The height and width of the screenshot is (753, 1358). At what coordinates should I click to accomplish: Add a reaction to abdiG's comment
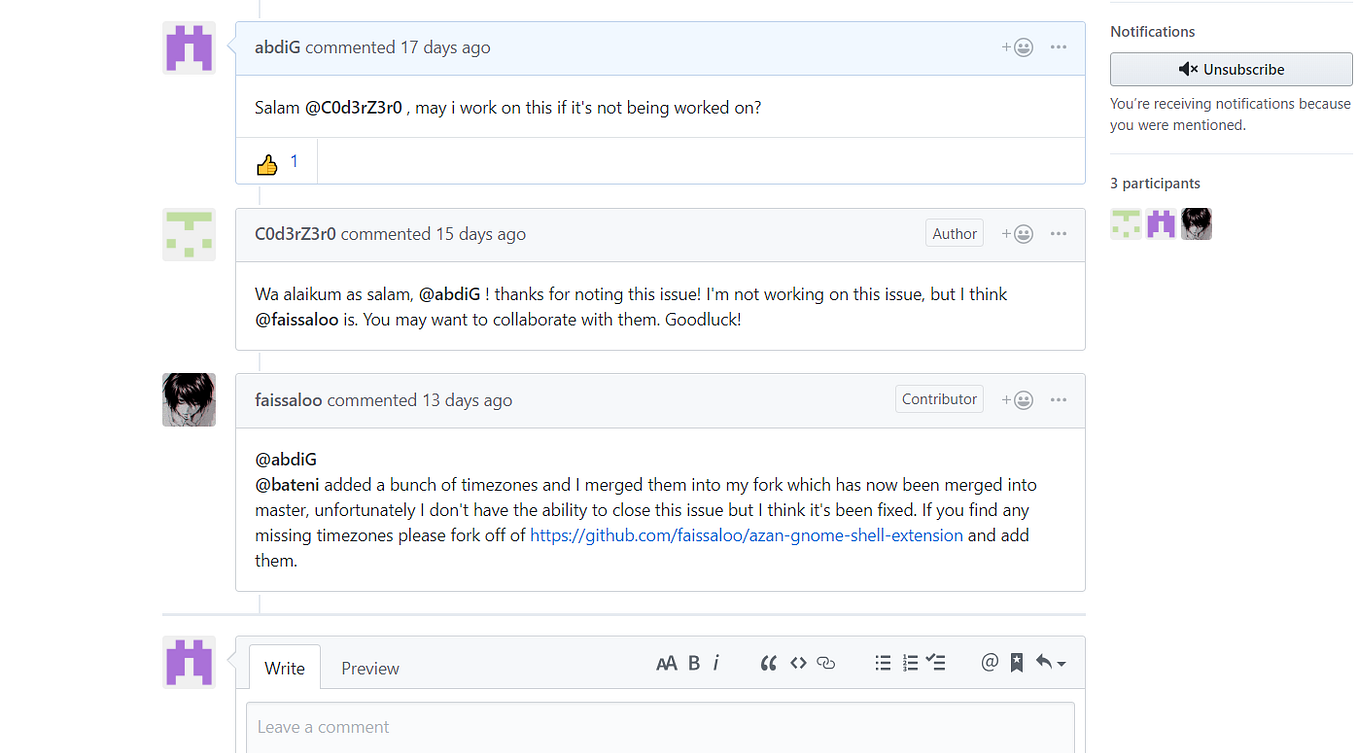[1016, 47]
